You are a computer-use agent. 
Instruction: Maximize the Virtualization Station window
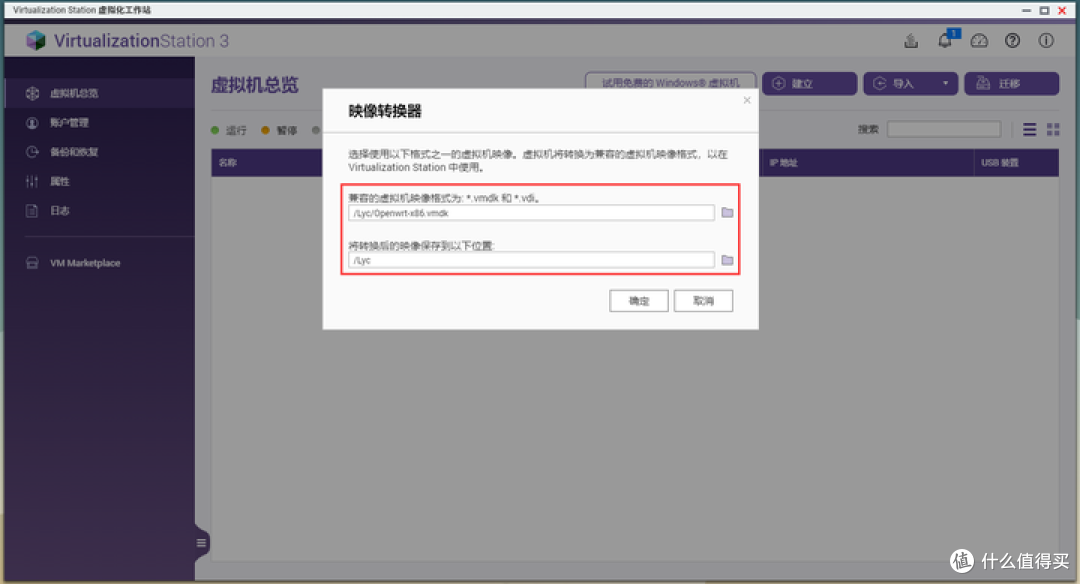pyautogui.click(x=1044, y=10)
